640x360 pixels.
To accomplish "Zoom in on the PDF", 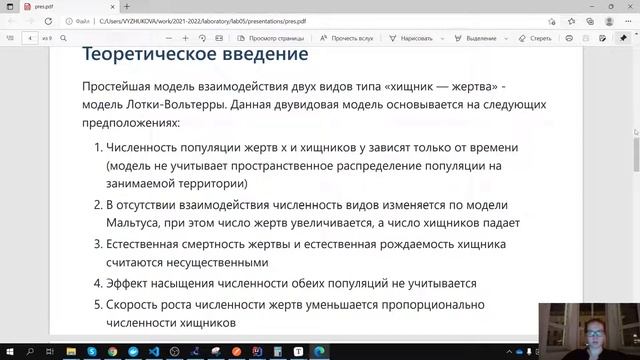I will (185, 38).
